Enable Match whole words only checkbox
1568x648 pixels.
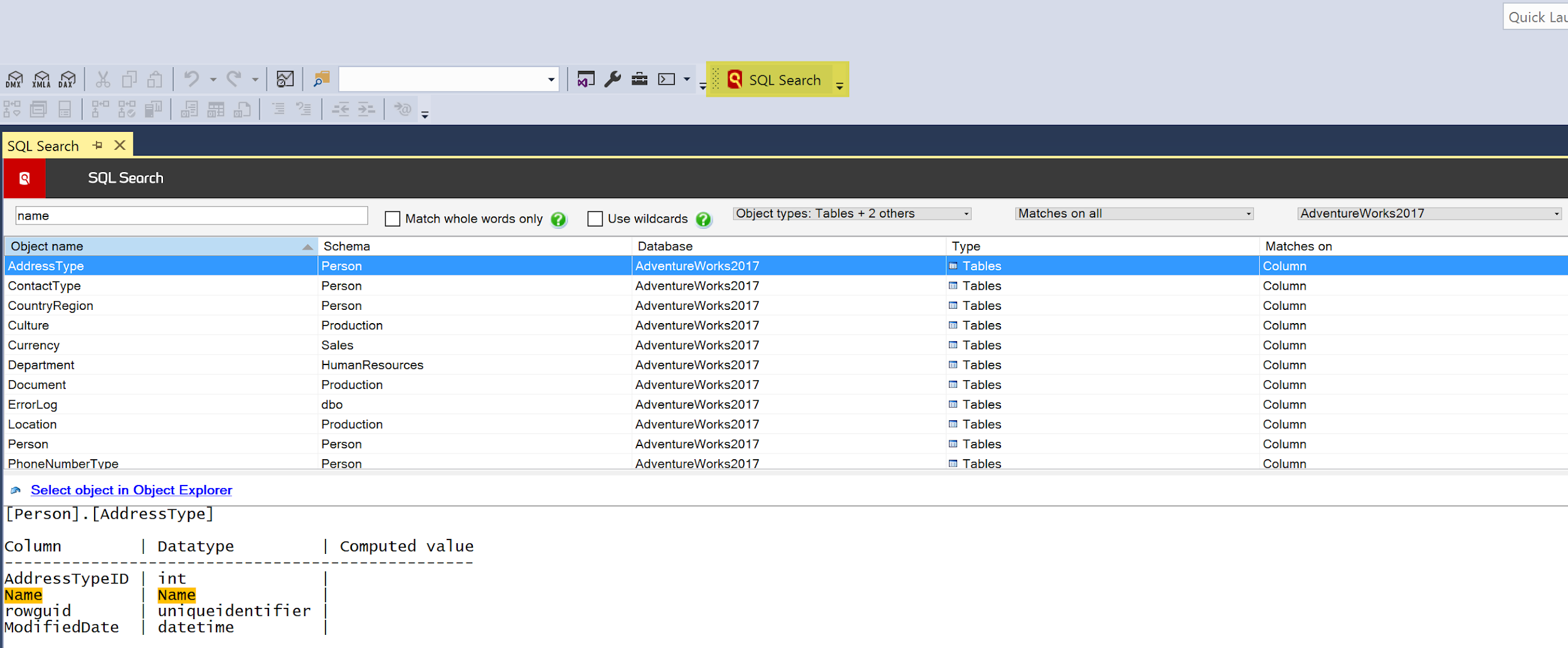393,219
